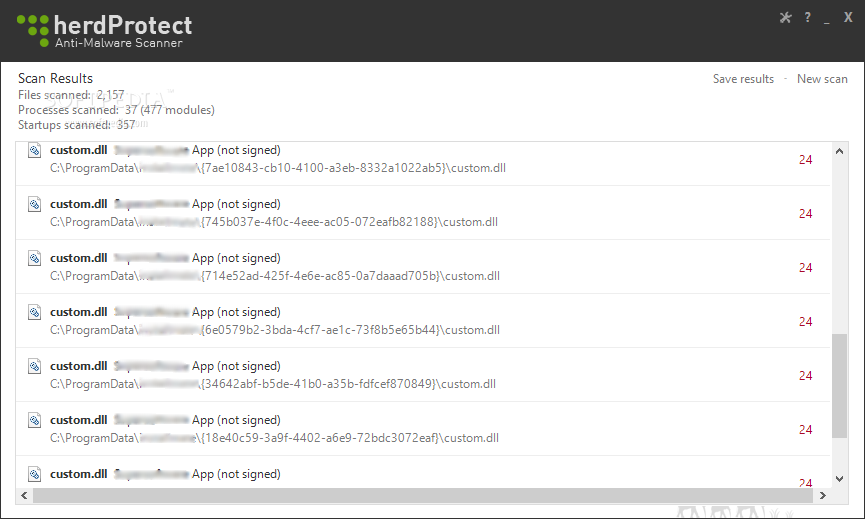
Task: Click custom.dll filename in 18e40c59 row
Action: 78,420
